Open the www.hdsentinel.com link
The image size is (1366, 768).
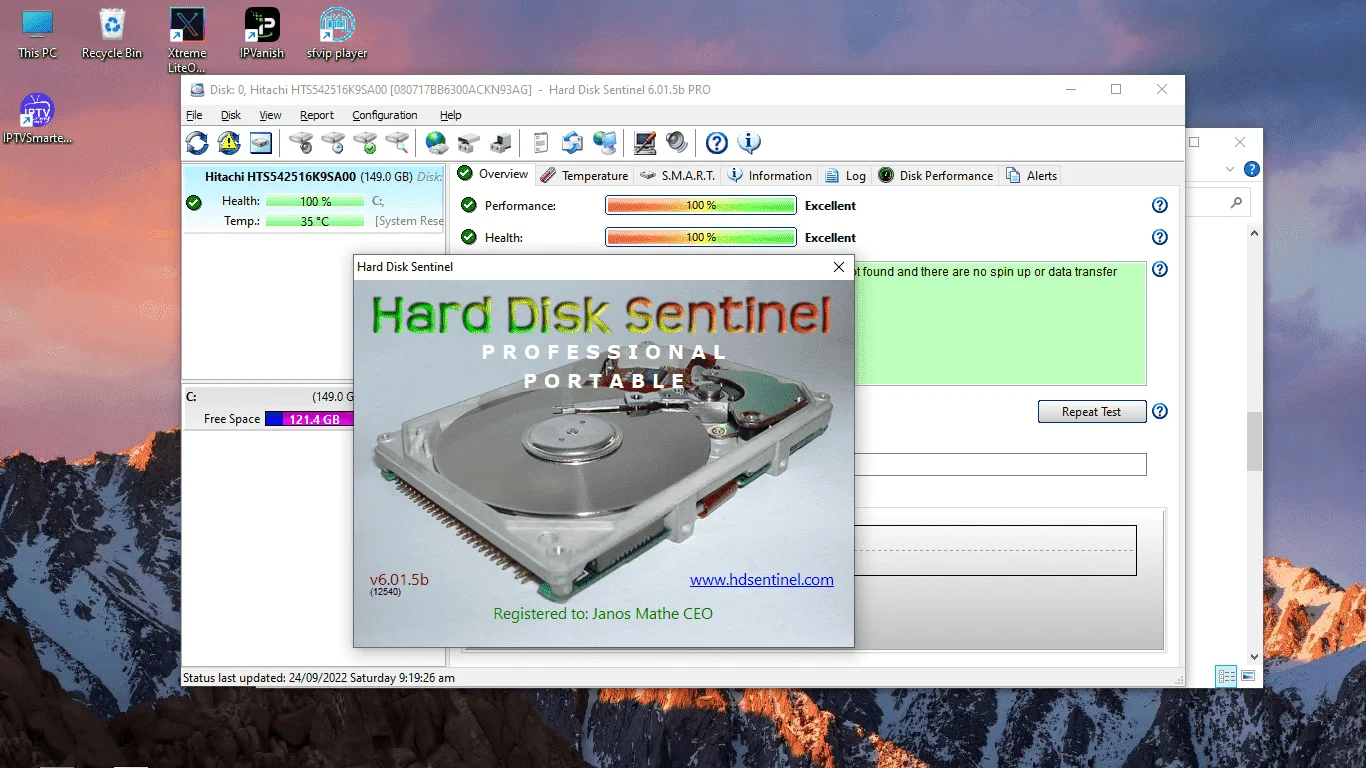coord(762,580)
